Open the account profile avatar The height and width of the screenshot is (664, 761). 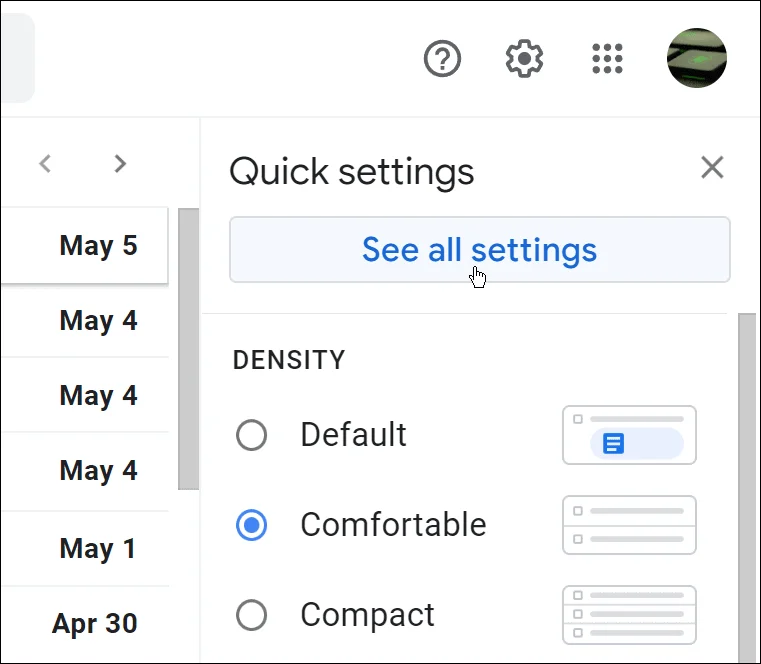coord(696,58)
